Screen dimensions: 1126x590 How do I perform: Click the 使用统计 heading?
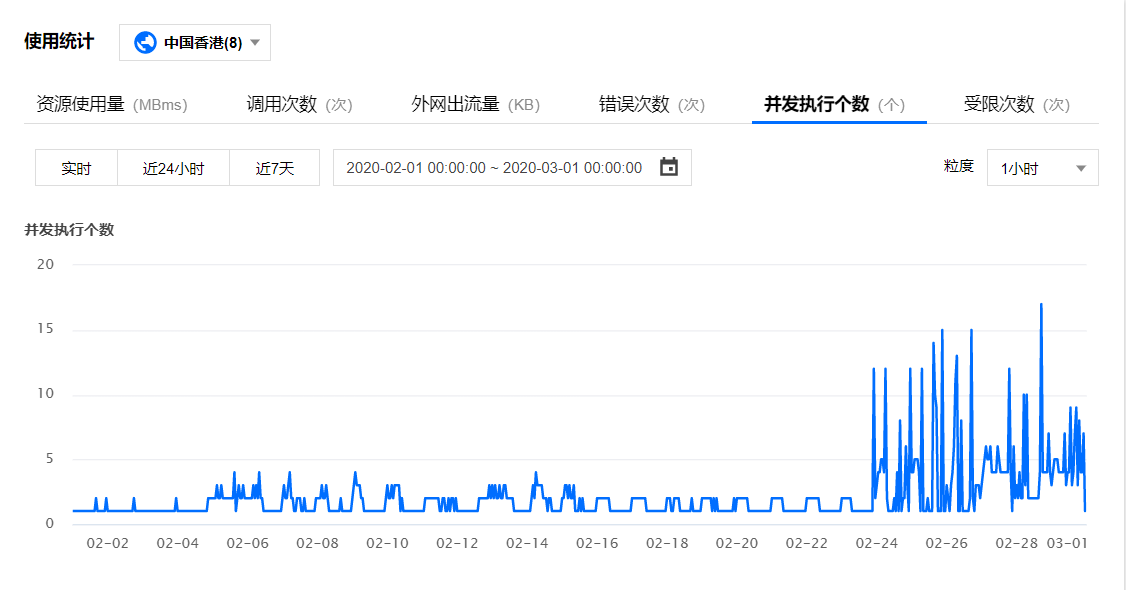coord(59,42)
